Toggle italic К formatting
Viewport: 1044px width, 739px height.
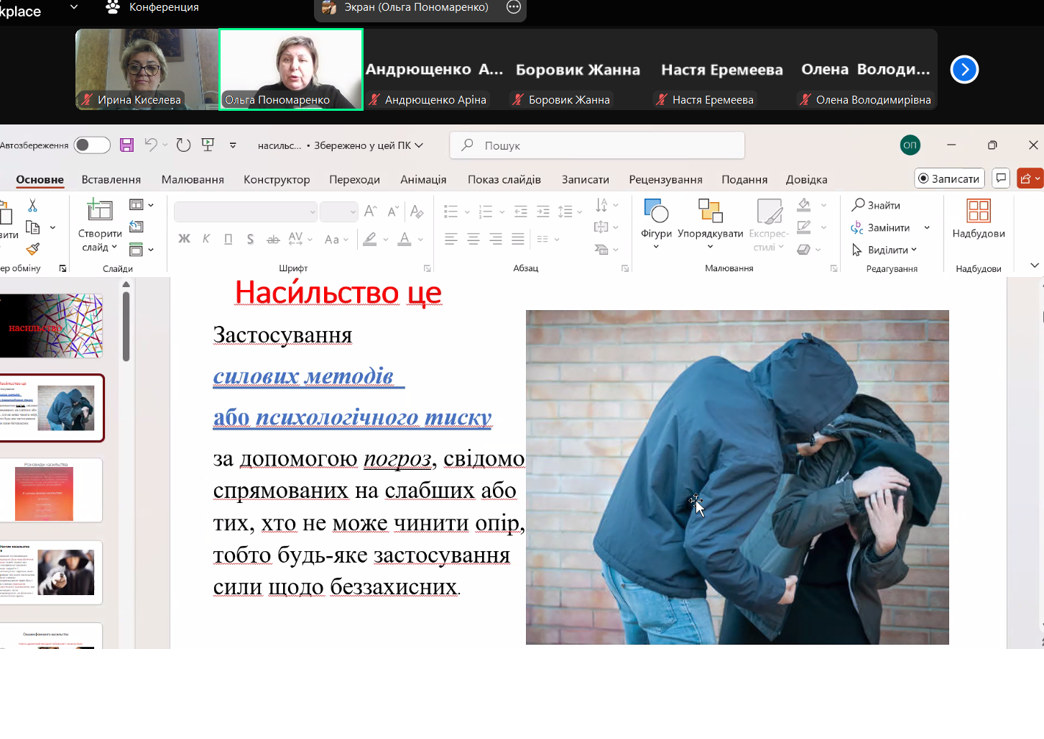[206, 239]
